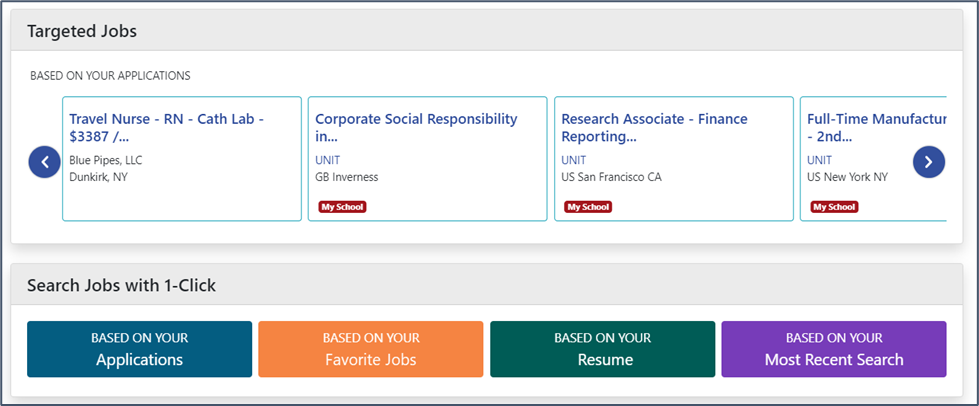This screenshot has width=979, height=406.
Task: Click UNIT employer link in Inverness card
Action: 328,161
